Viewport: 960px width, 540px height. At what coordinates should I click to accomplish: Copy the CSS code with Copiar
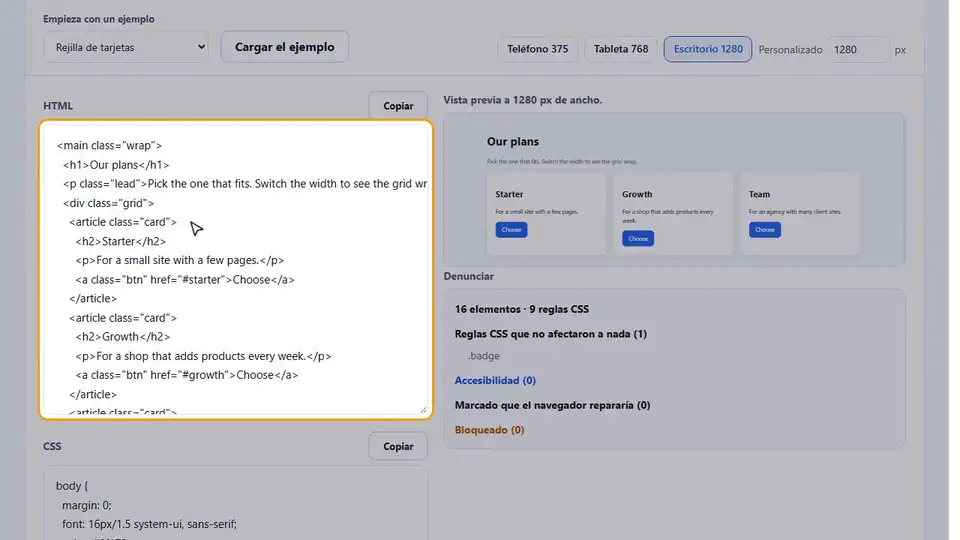click(398, 446)
